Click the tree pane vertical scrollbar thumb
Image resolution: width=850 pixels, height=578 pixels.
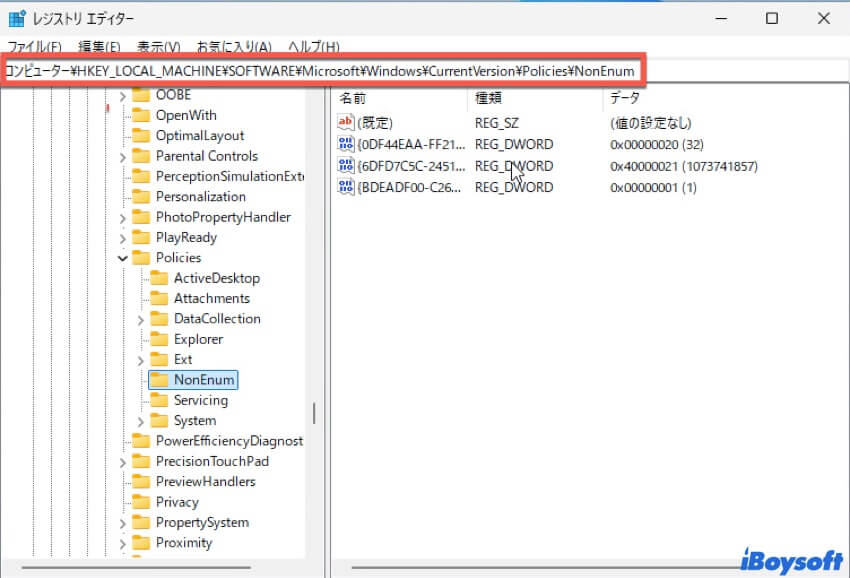click(x=314, y=413)
